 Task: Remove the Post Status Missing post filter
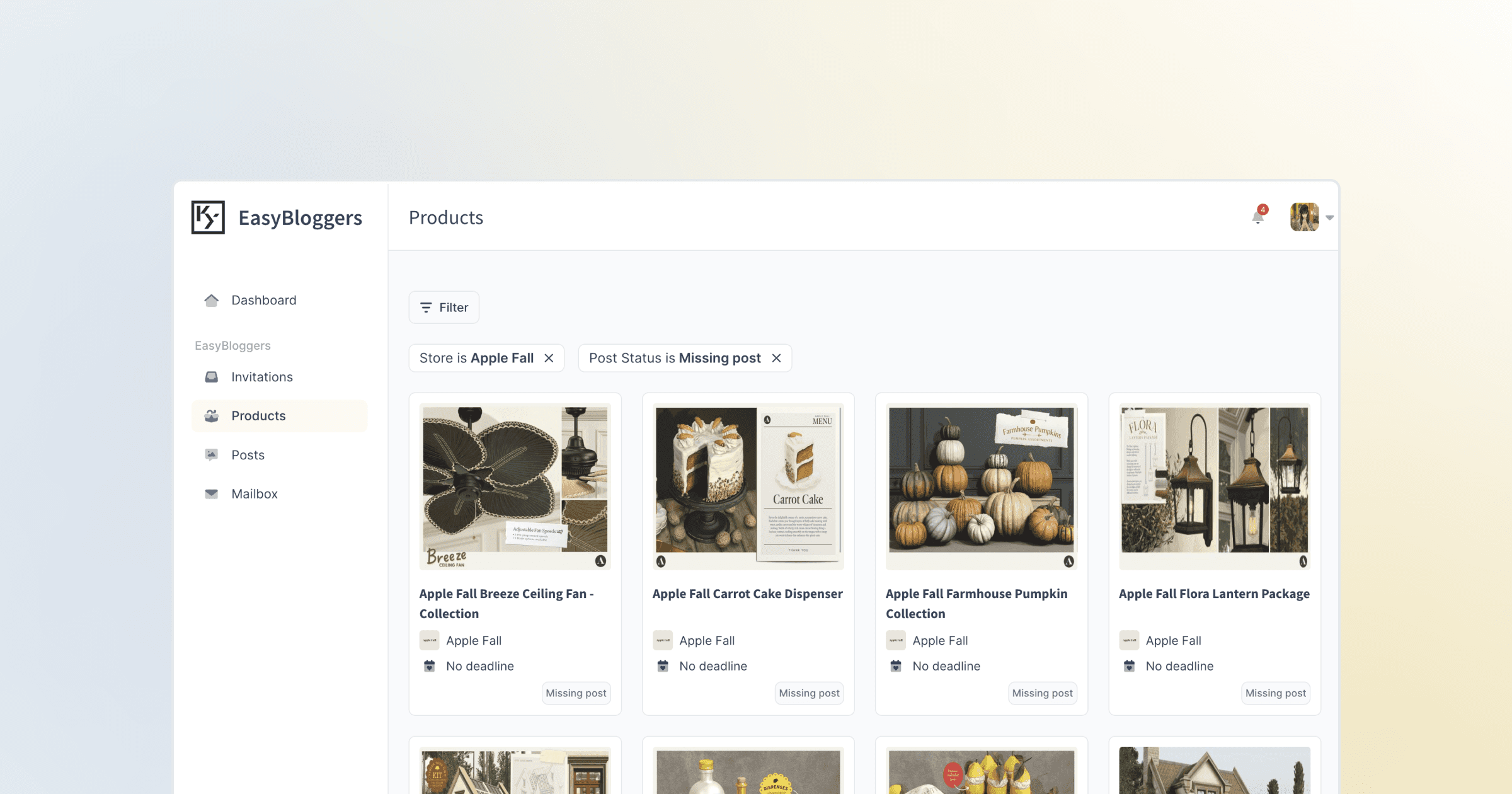[x=776, y=358]
